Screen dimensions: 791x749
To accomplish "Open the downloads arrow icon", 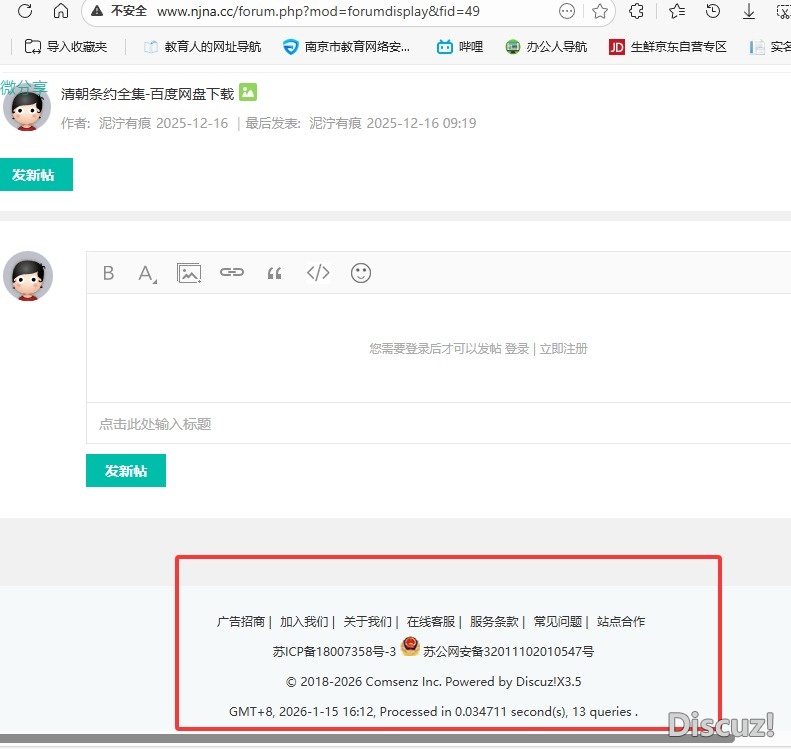I will point(749,11).
